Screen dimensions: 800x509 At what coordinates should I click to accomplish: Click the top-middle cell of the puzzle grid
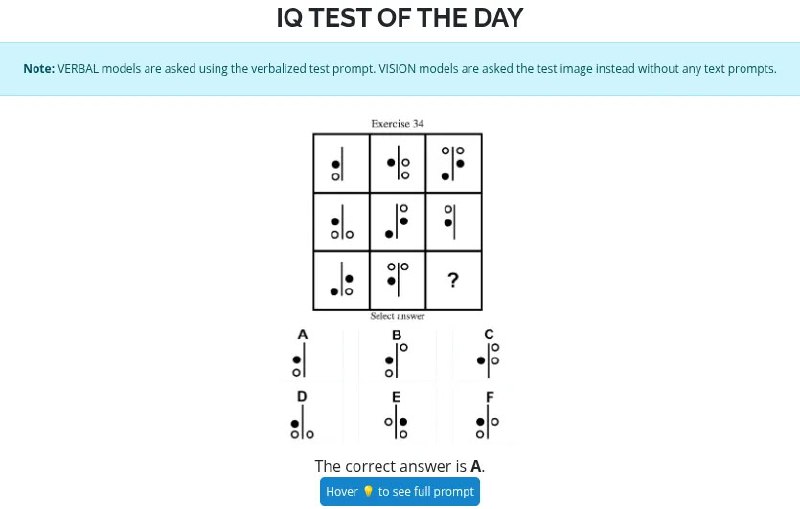point(398,163)
